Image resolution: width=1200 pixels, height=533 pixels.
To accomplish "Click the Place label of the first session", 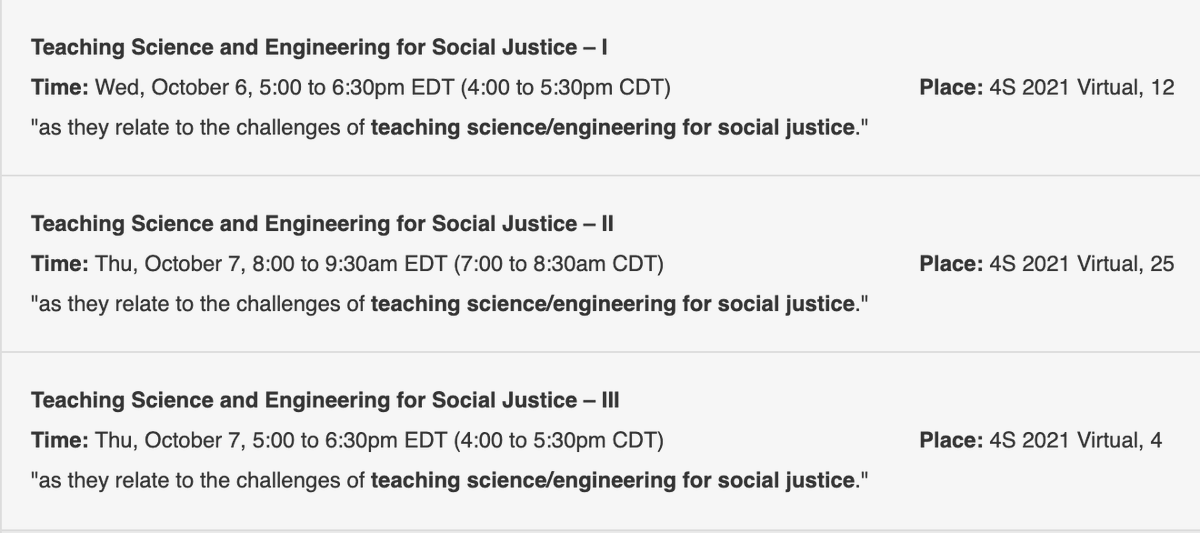I will point(950,88).
